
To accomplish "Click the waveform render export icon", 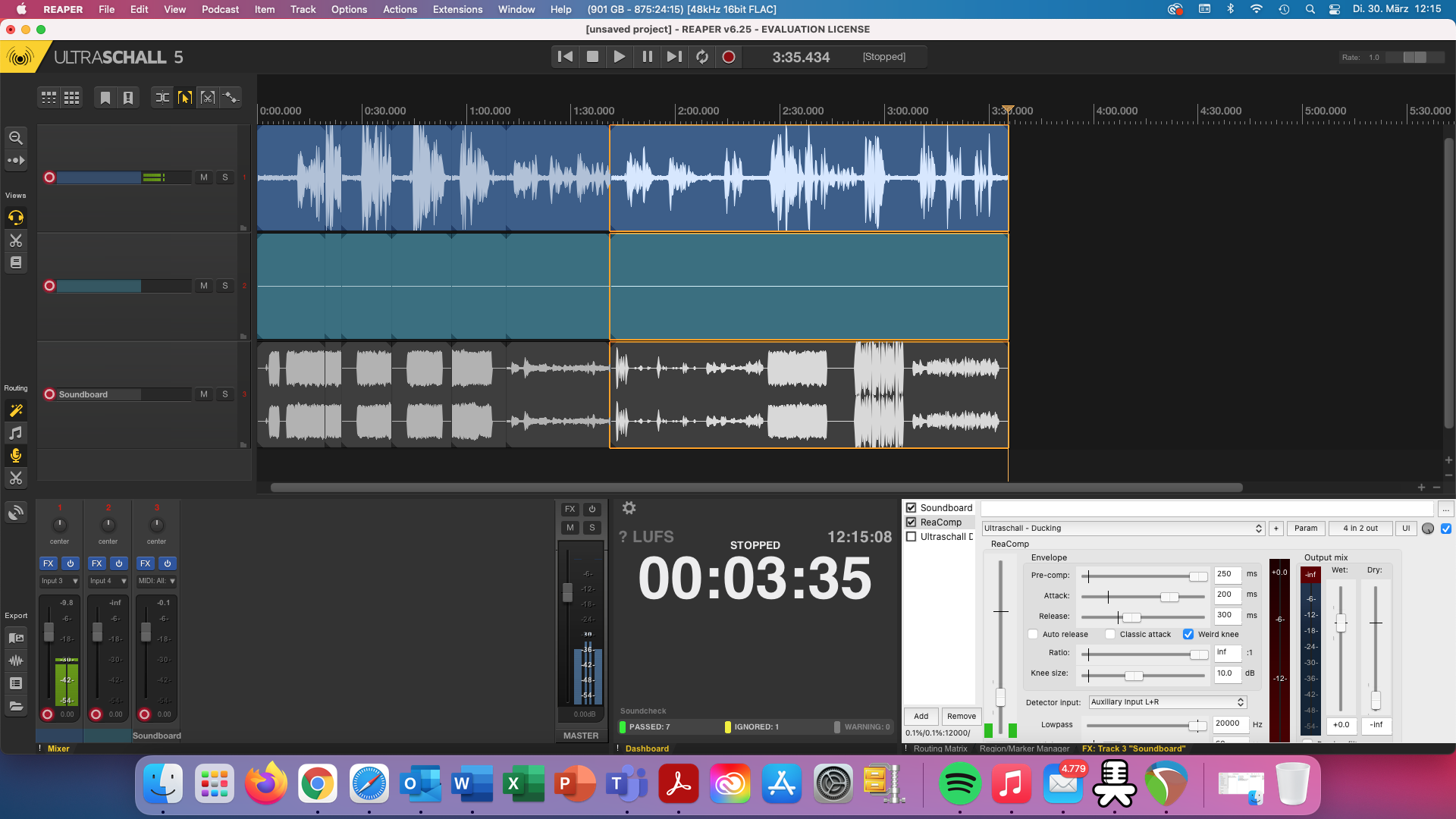I will point(15,661).
